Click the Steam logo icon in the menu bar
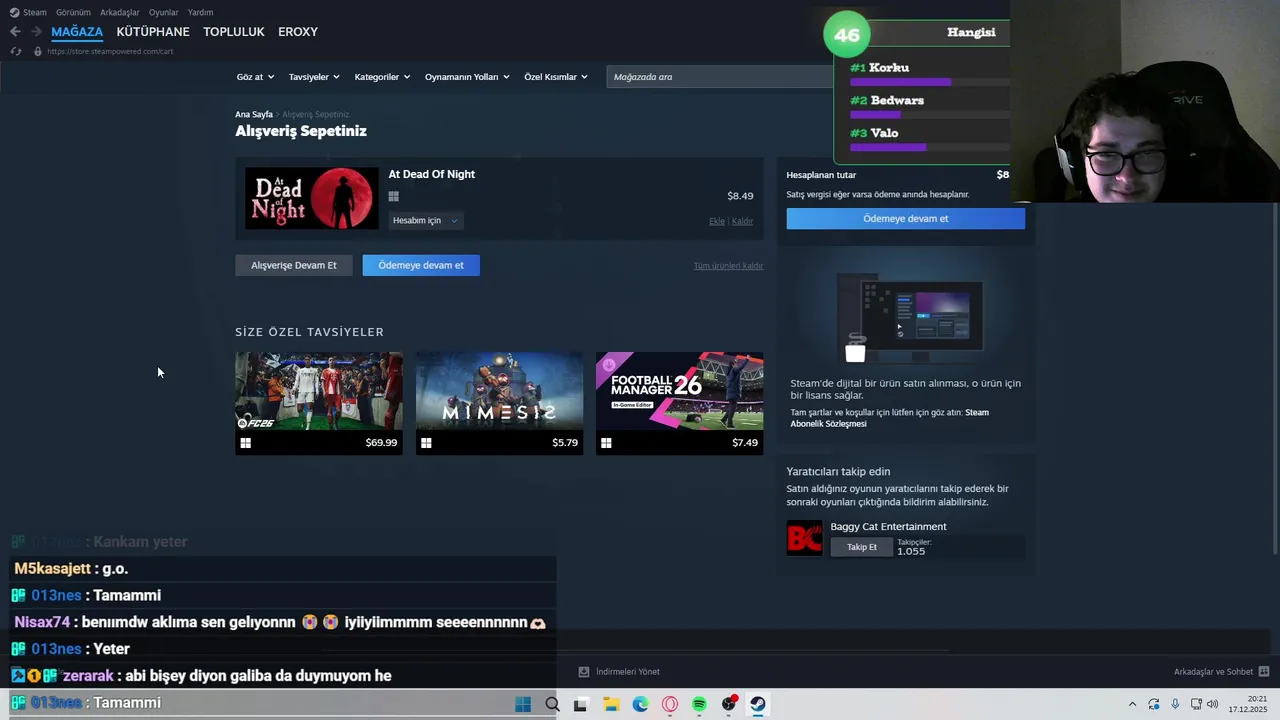The image size is (1280, 720). [x=14, y=12]
